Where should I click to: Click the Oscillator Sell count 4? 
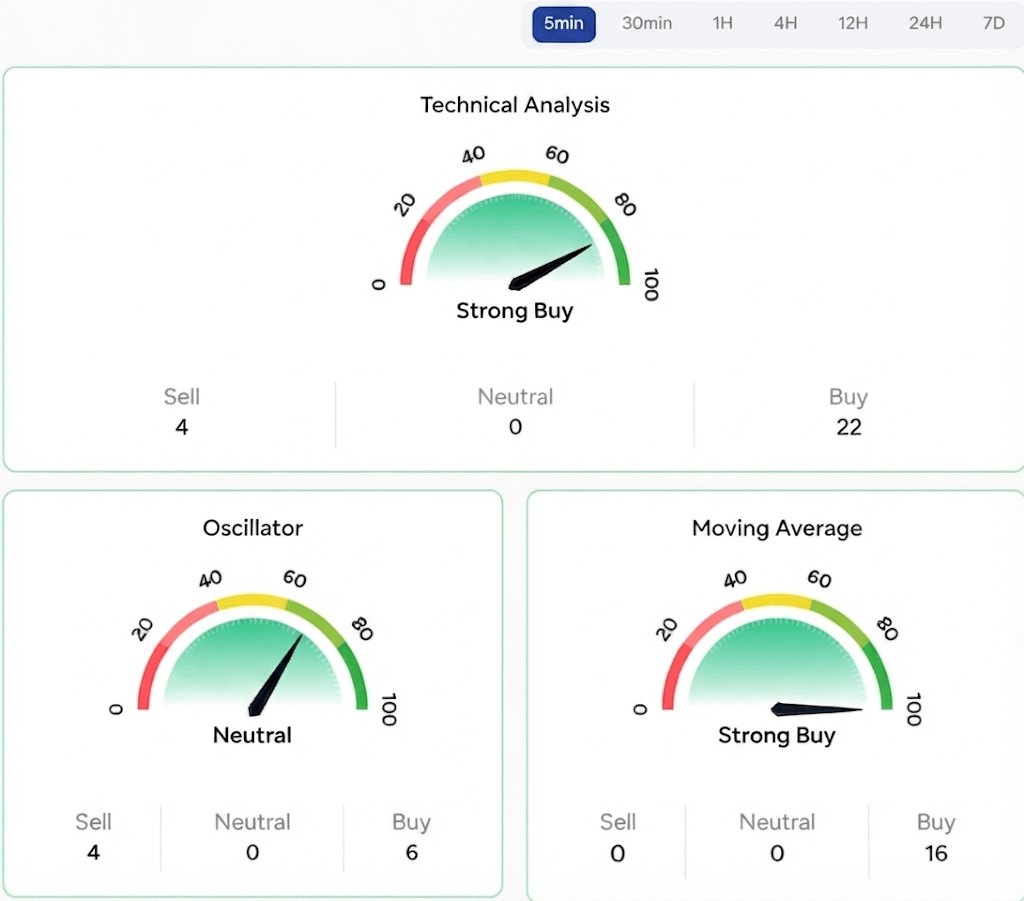pos(93,852)
